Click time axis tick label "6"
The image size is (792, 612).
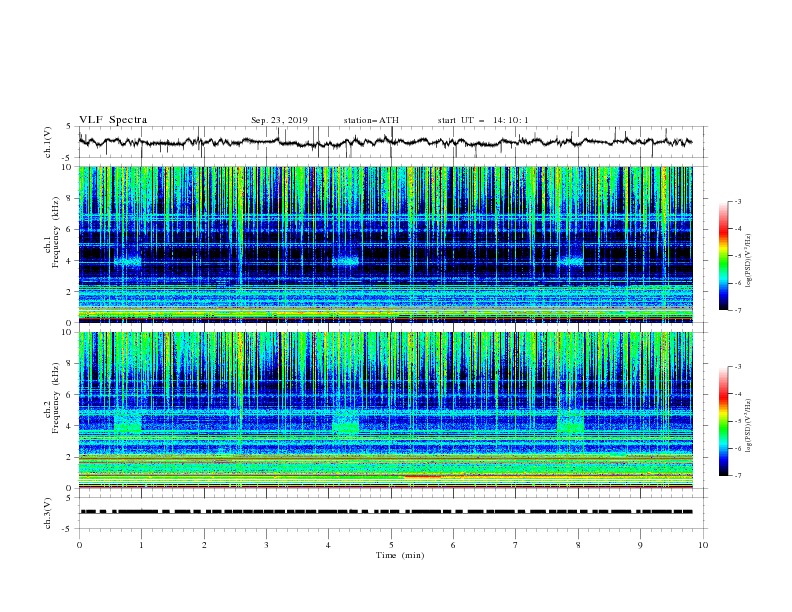[454, 545]
